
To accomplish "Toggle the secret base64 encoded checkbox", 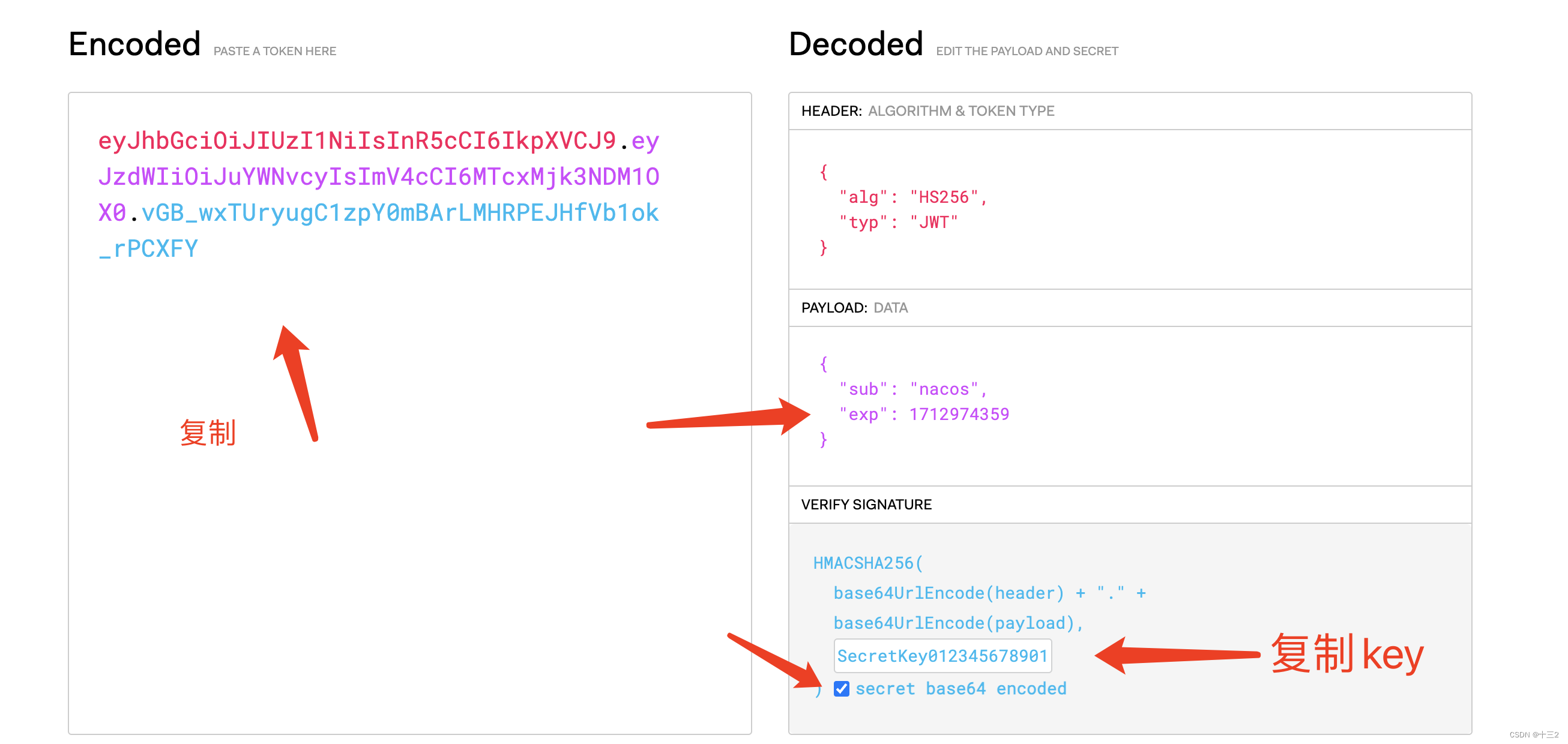I will coord(841,688).
